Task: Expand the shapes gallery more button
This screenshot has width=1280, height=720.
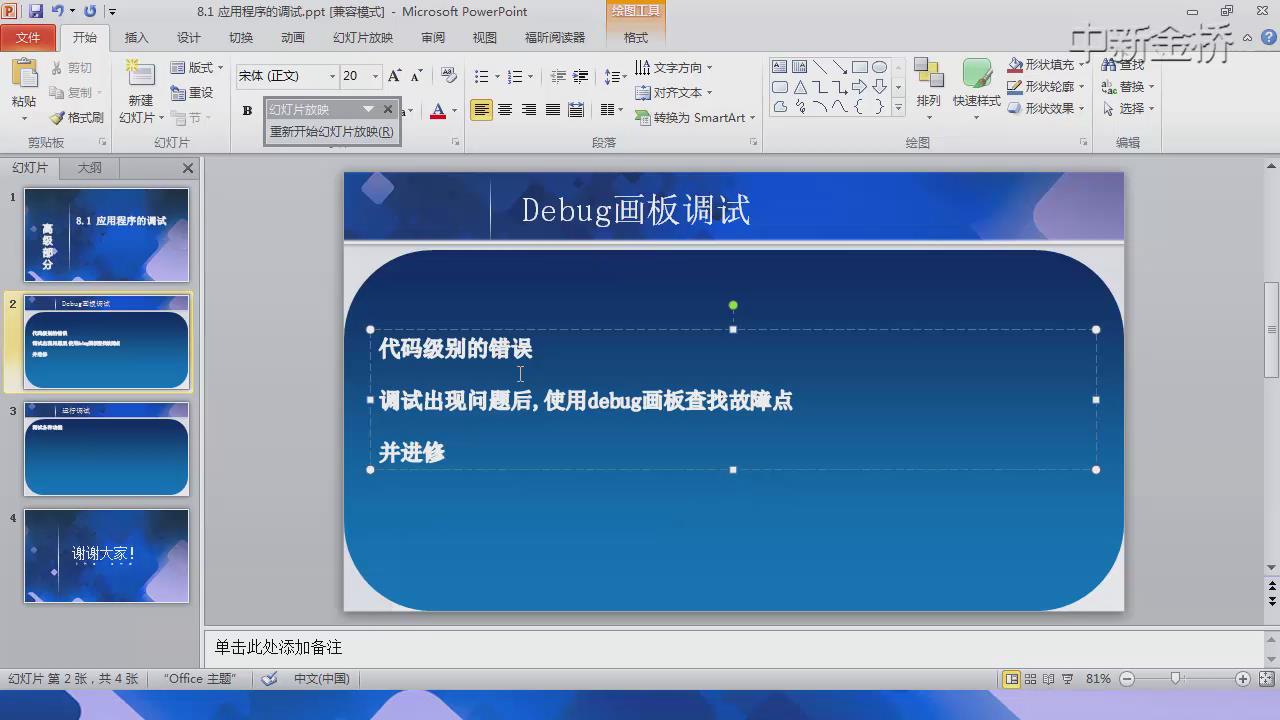Action: 898,107
